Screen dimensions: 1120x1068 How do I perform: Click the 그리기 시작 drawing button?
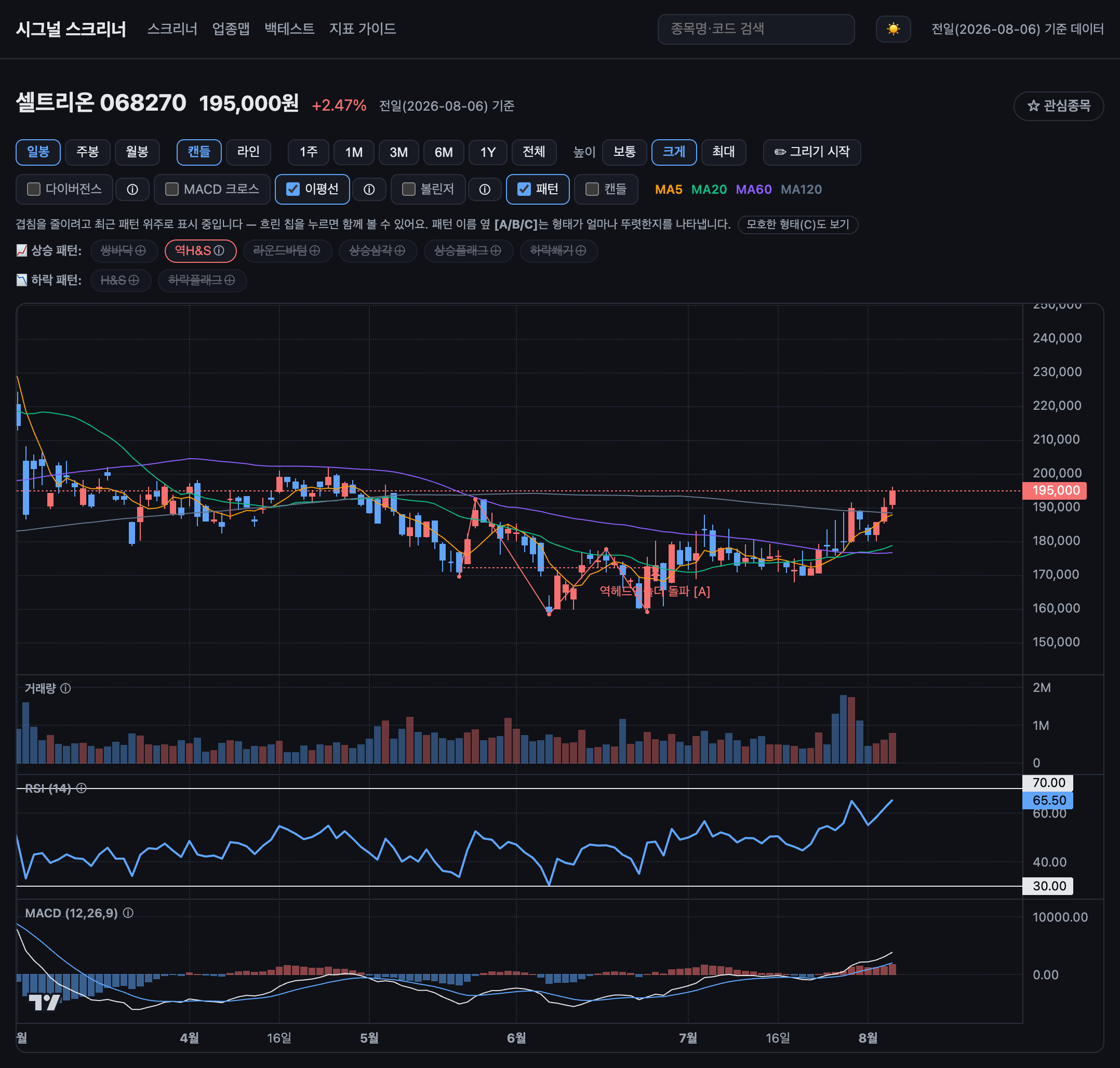tap(811, 152)
